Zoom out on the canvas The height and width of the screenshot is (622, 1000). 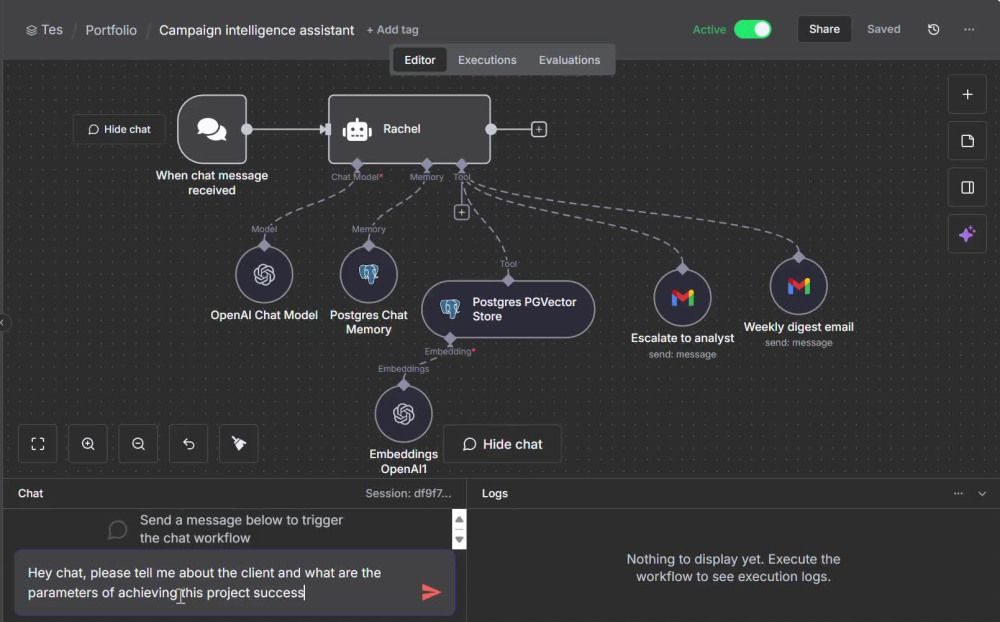pyautogui.click(x=138, y=444)
